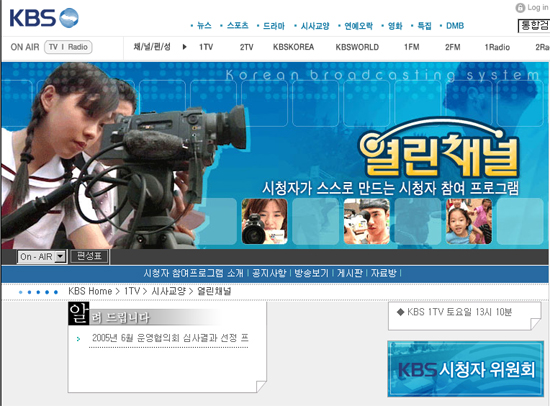Open the 드라마 menu item

(x=274, y=26)
